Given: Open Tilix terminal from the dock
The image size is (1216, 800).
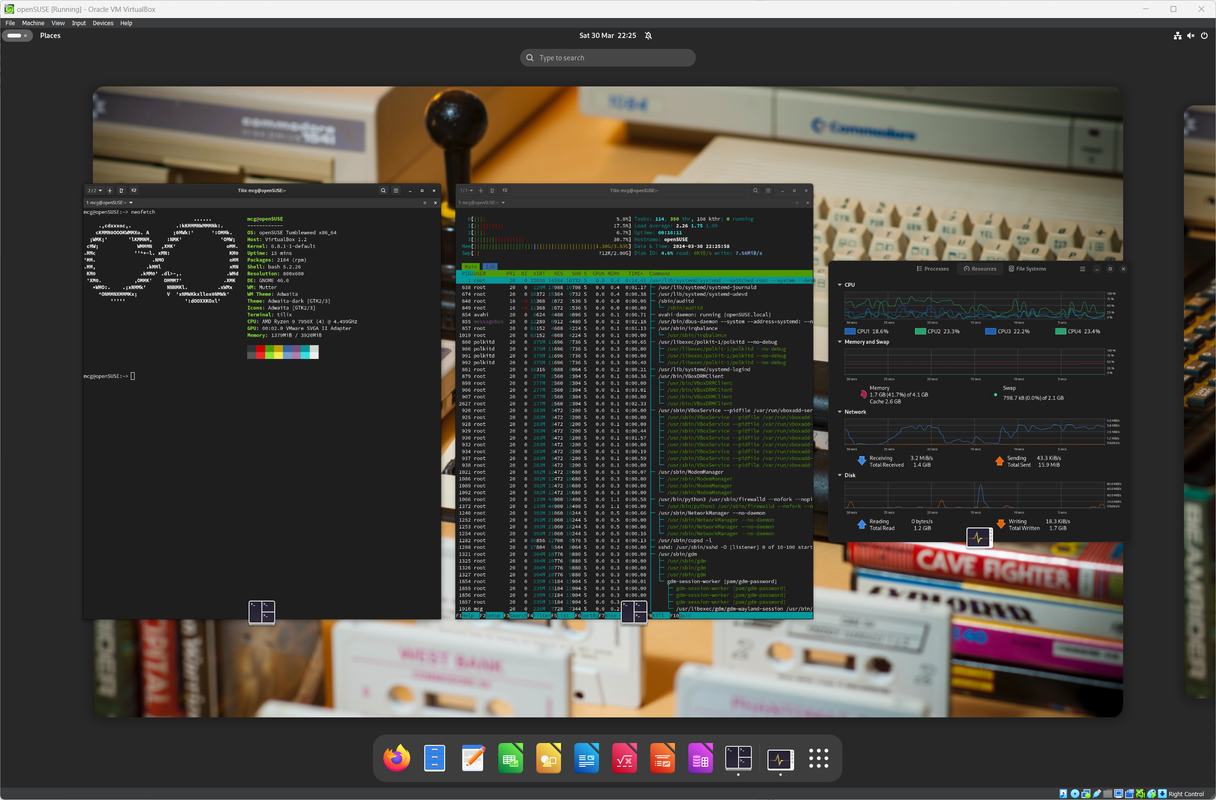Looking at the screenshot, I should pos(739,759).
